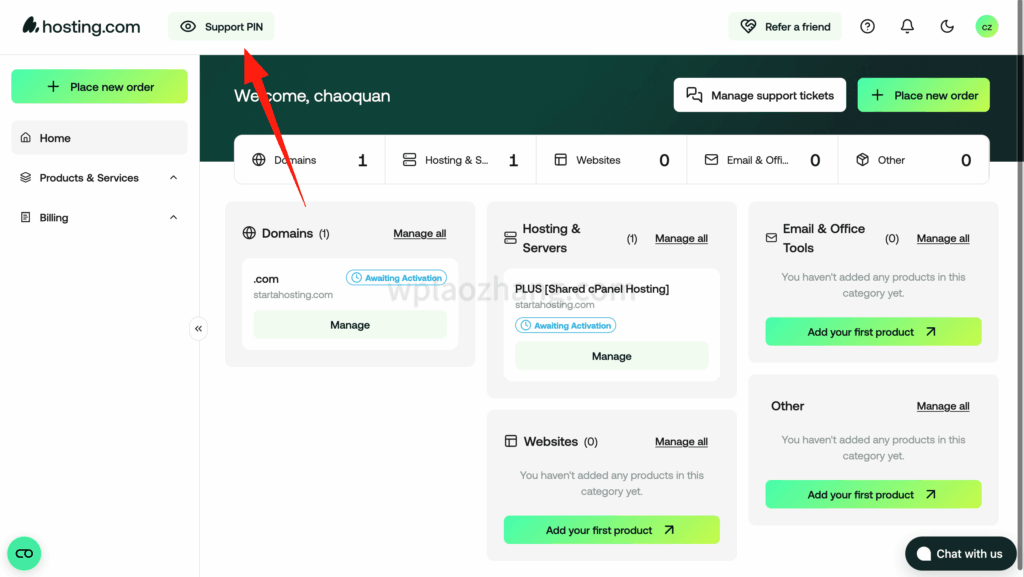Image resolution: width=1024 pixels, height=577 pixels.
Task: Click the round widget icon at bottom left
Action: (24, 553)
